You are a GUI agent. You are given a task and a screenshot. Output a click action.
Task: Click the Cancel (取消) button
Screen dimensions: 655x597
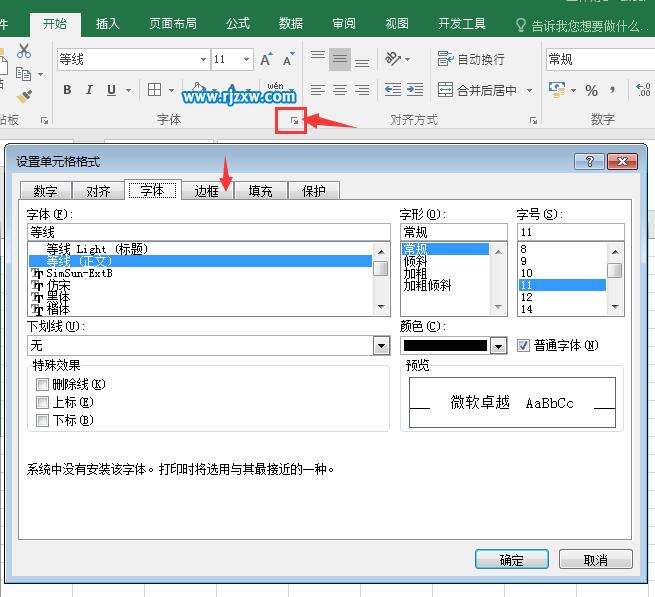[596, 559]
